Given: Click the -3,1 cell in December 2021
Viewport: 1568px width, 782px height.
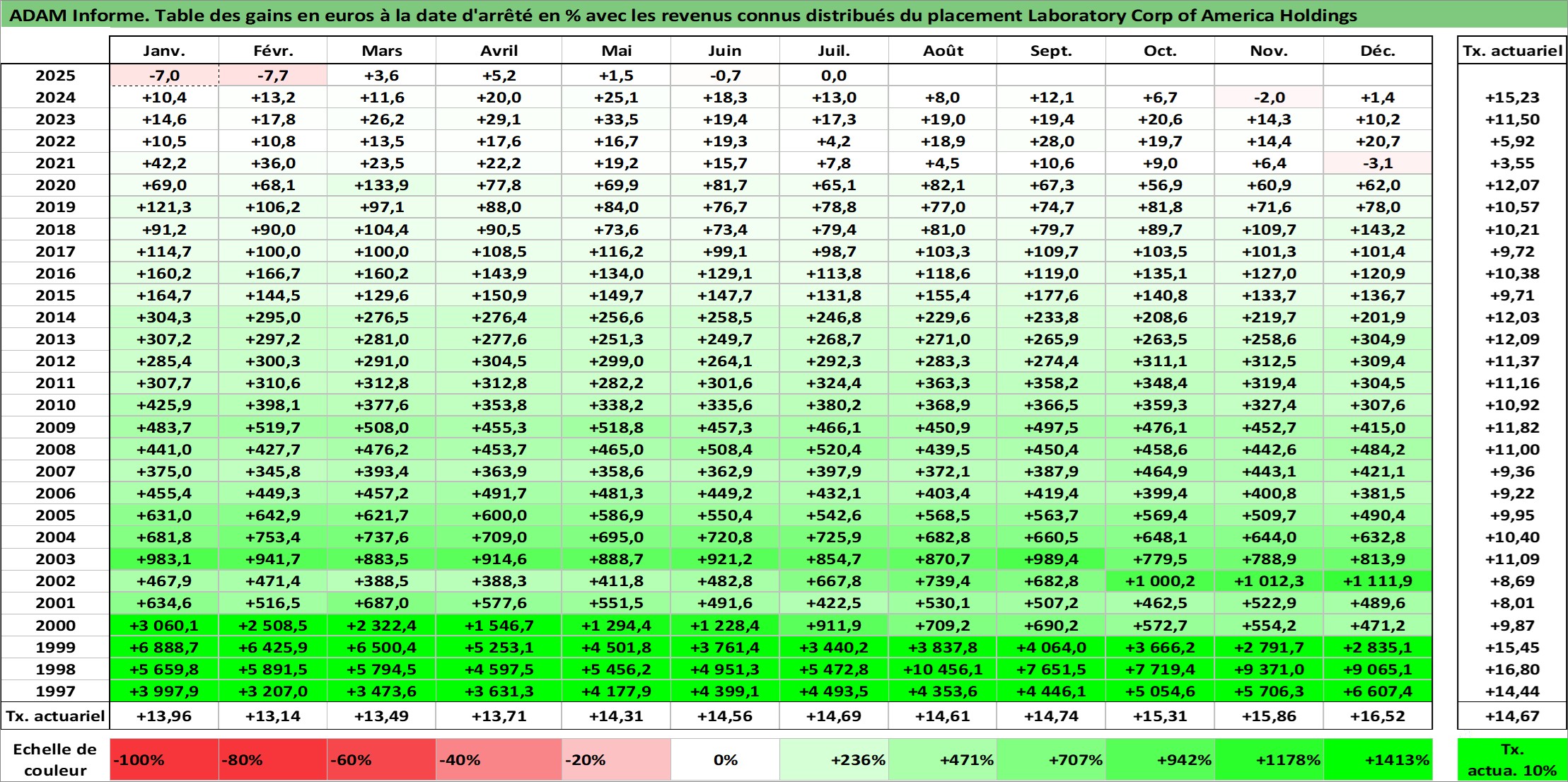Looking at the screenshot, I should coord(1378,163).
